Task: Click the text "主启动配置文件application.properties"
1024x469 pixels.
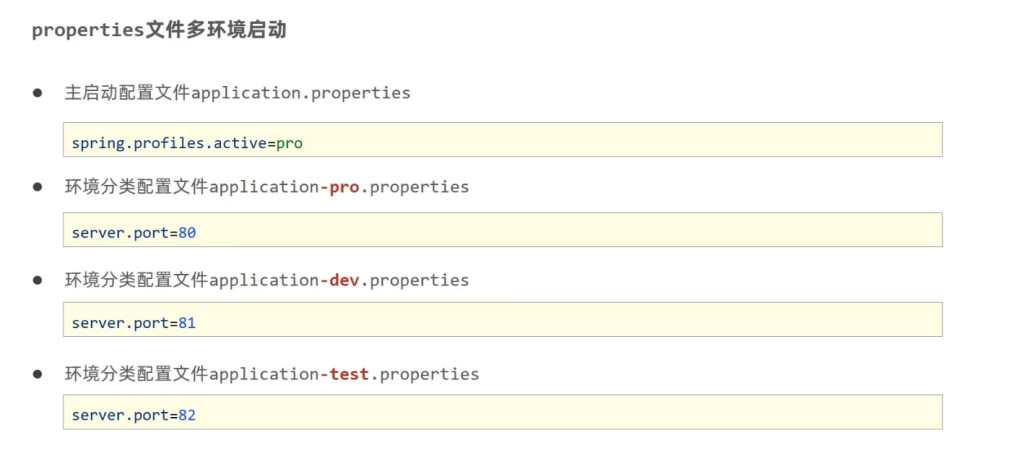Action: tap(238, 93)
